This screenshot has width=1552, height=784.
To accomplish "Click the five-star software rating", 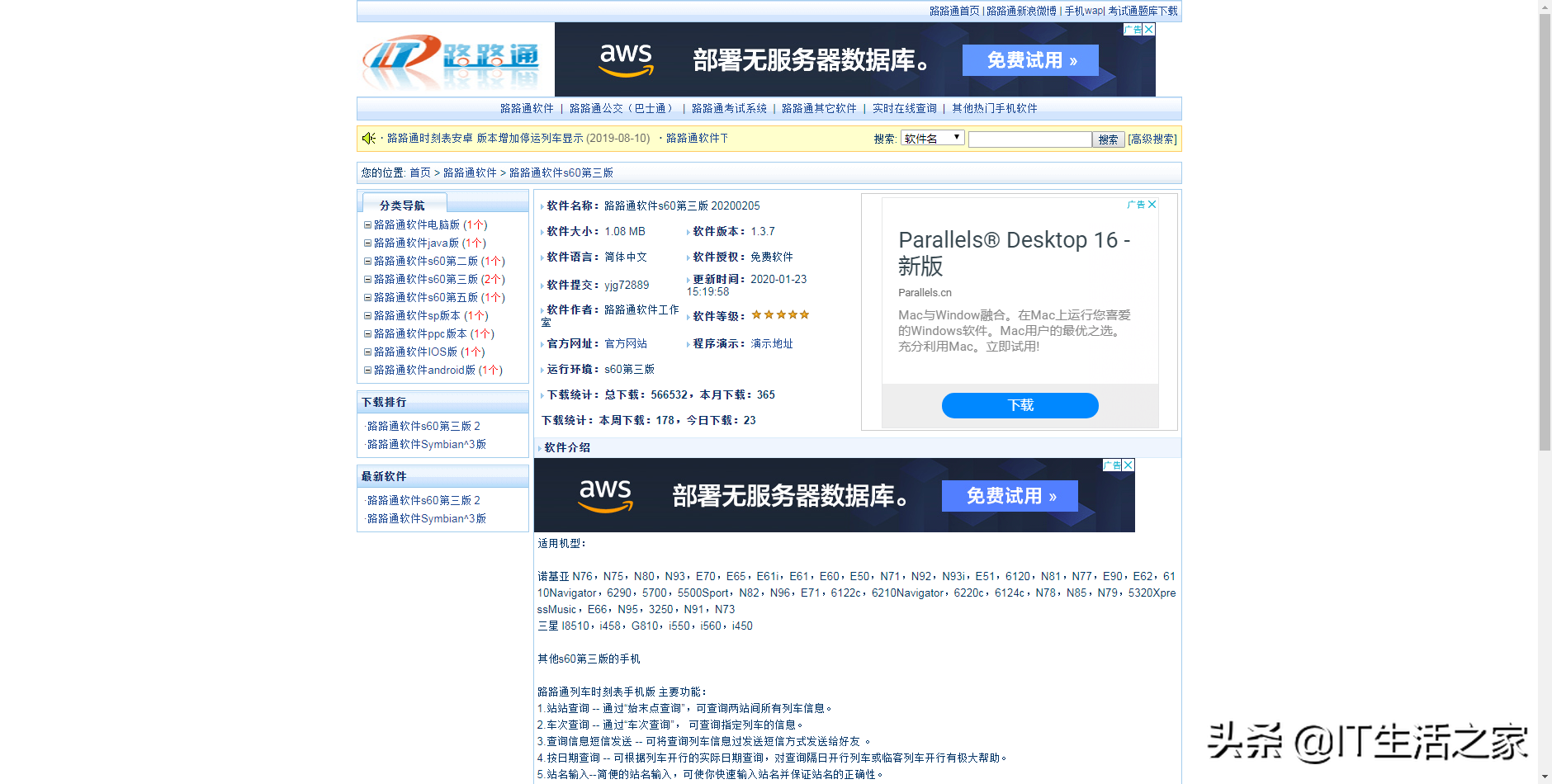I will (x=780, y=315).
